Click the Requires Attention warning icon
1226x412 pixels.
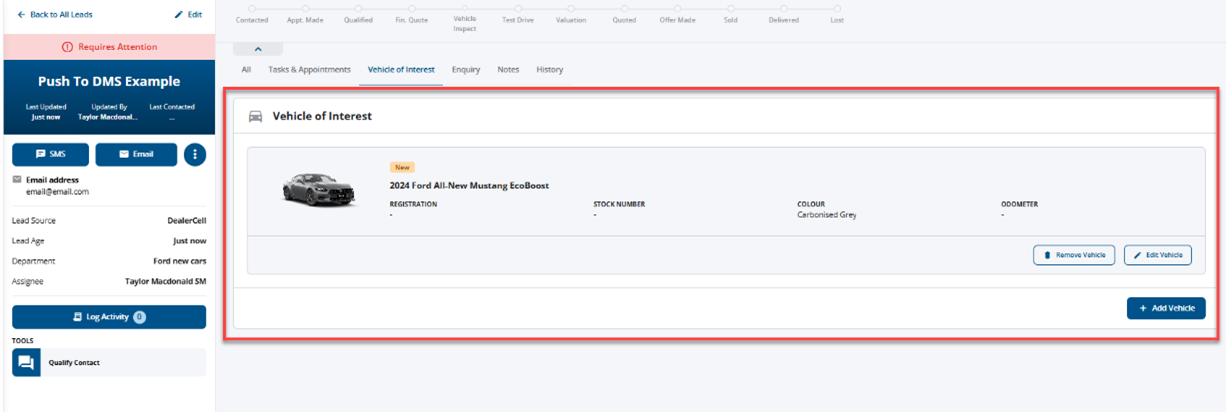click(x=67, y=47)
